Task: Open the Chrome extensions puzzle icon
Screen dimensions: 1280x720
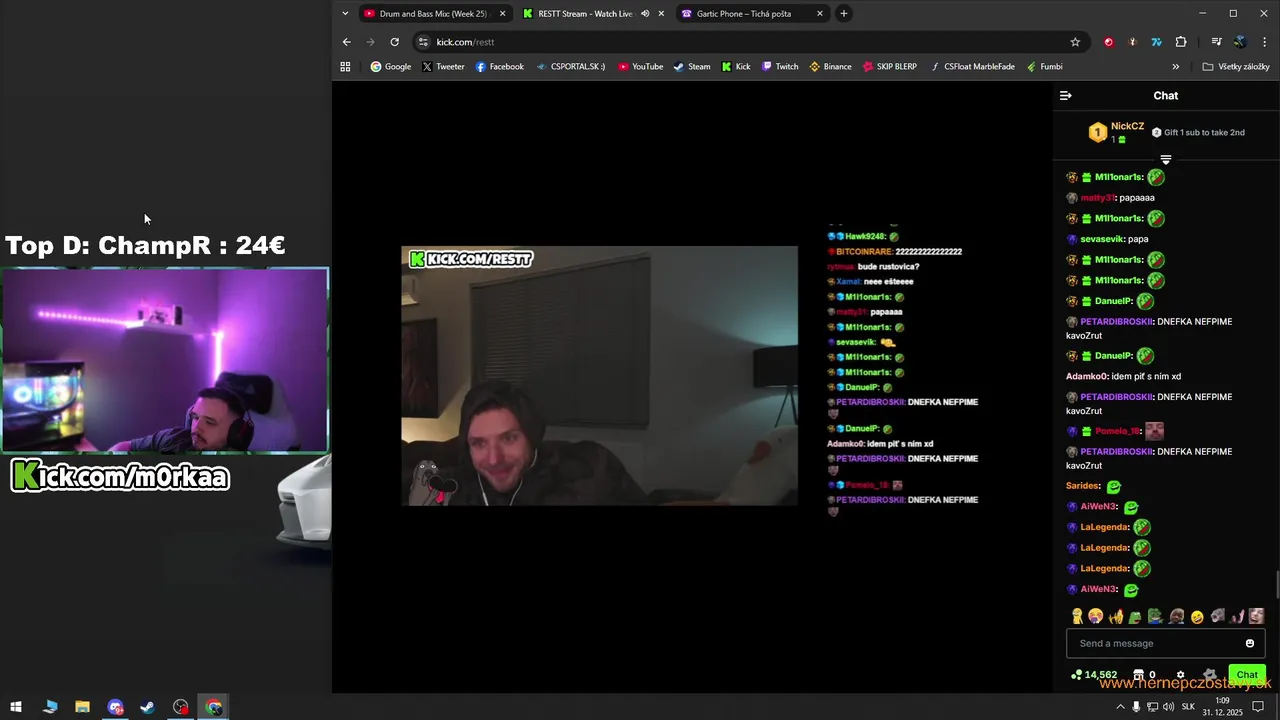Action: [x=1181, y=42]
